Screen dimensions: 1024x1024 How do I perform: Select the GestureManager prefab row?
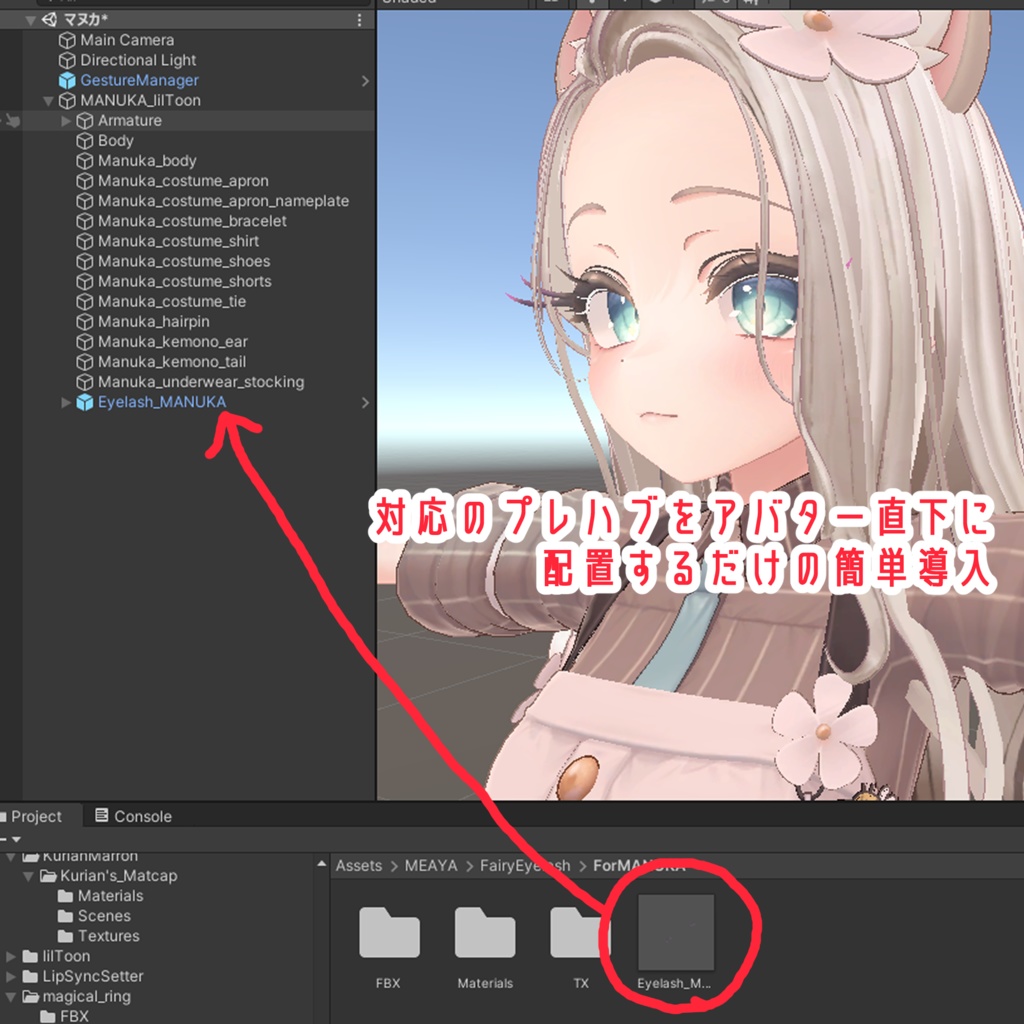point(139,81)
